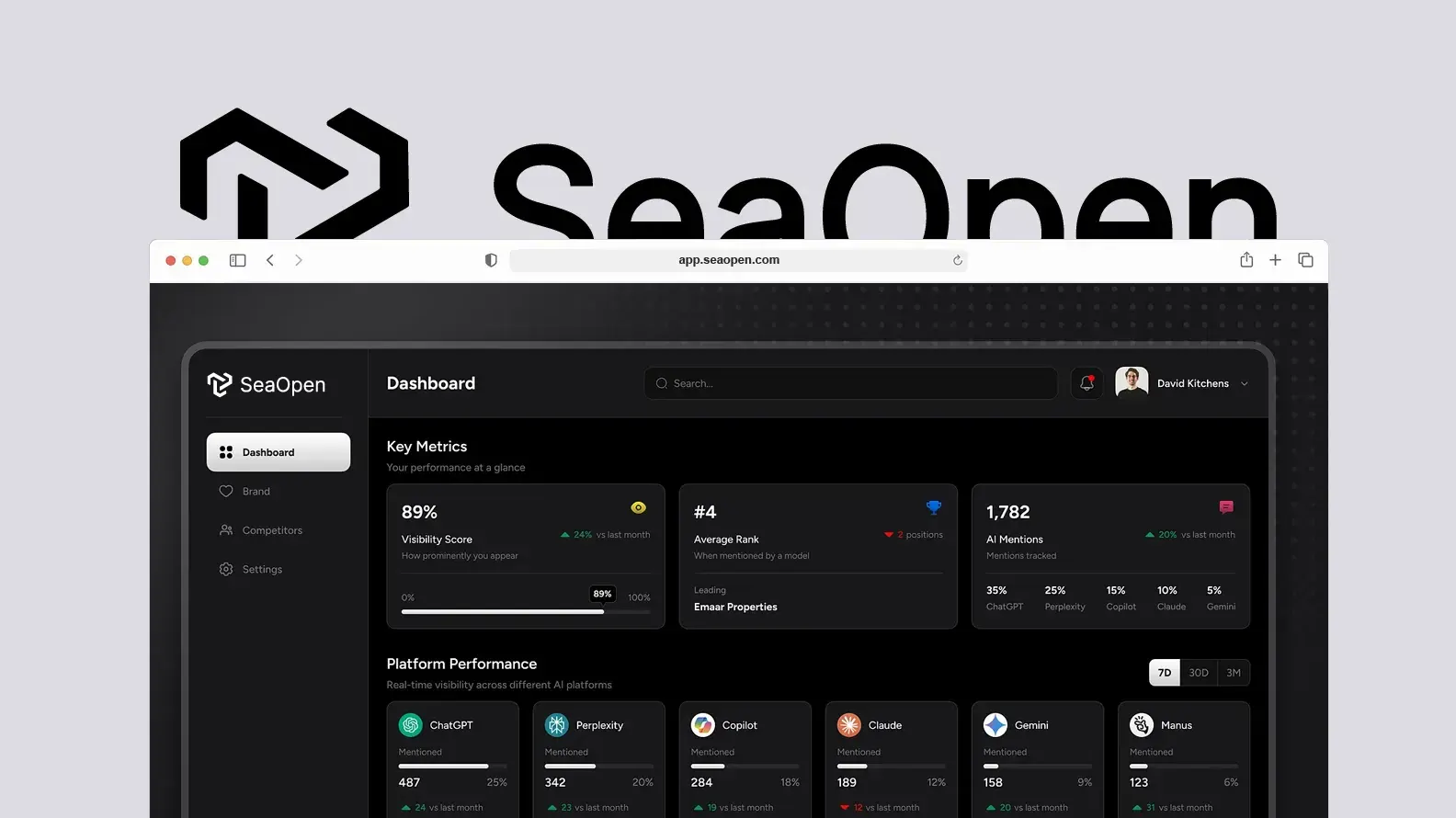Select the 30D time range tab
The image size is (1456, 818).
1199,673
